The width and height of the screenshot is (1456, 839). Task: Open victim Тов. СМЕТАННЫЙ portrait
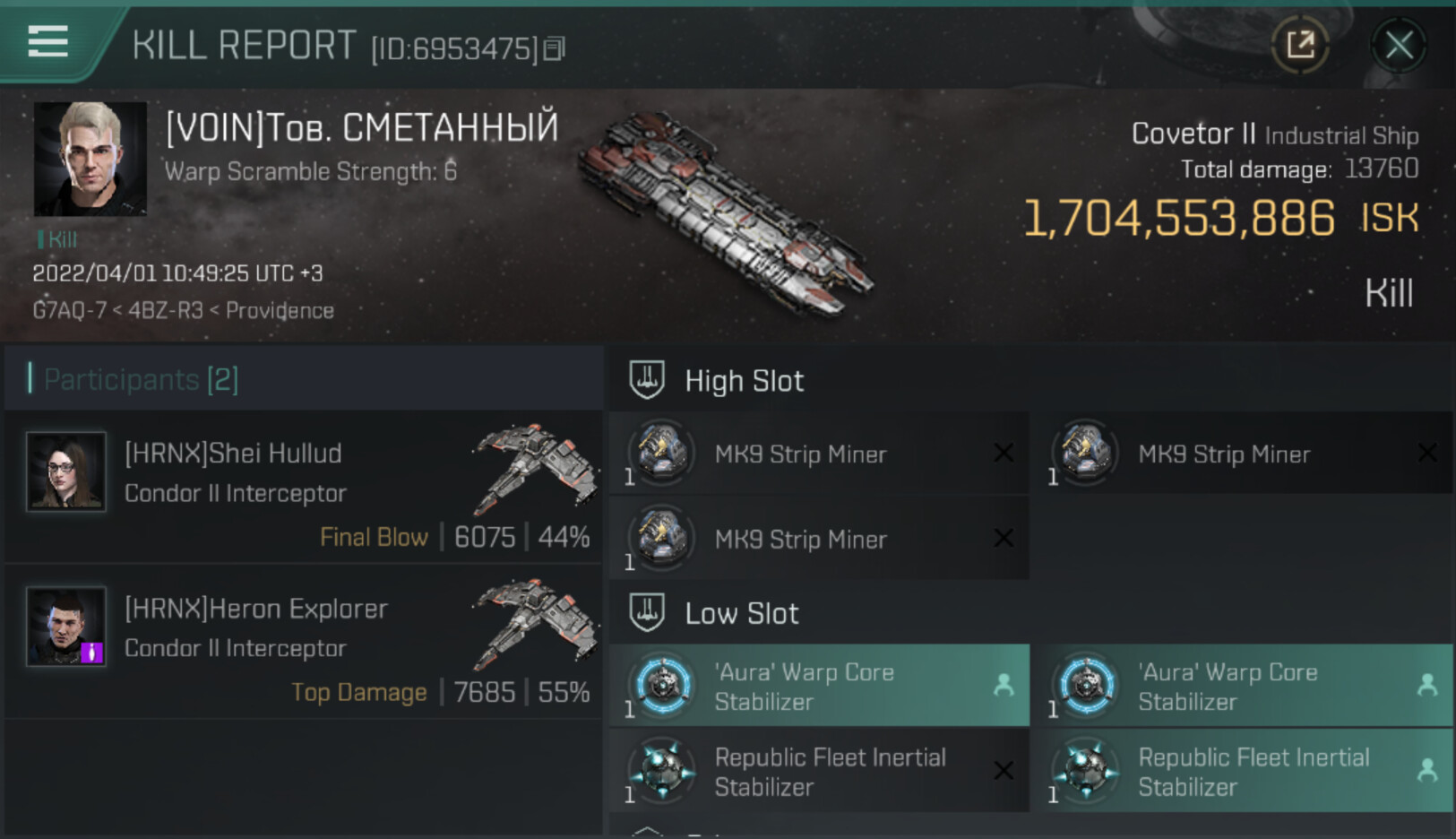90,159
